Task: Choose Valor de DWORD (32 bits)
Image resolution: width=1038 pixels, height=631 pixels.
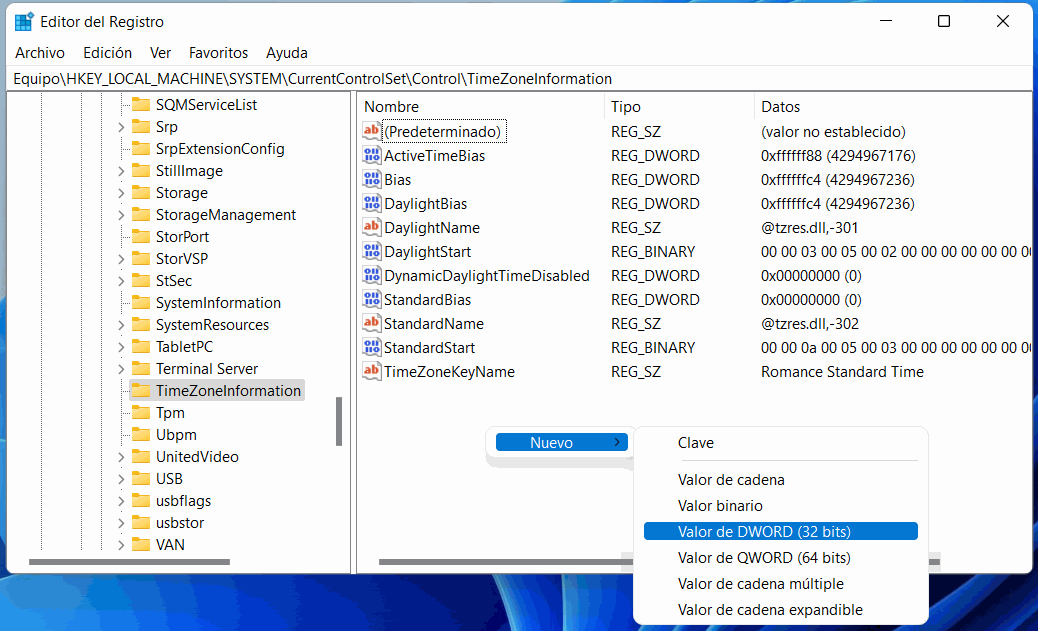Action: tap(764, 532)
